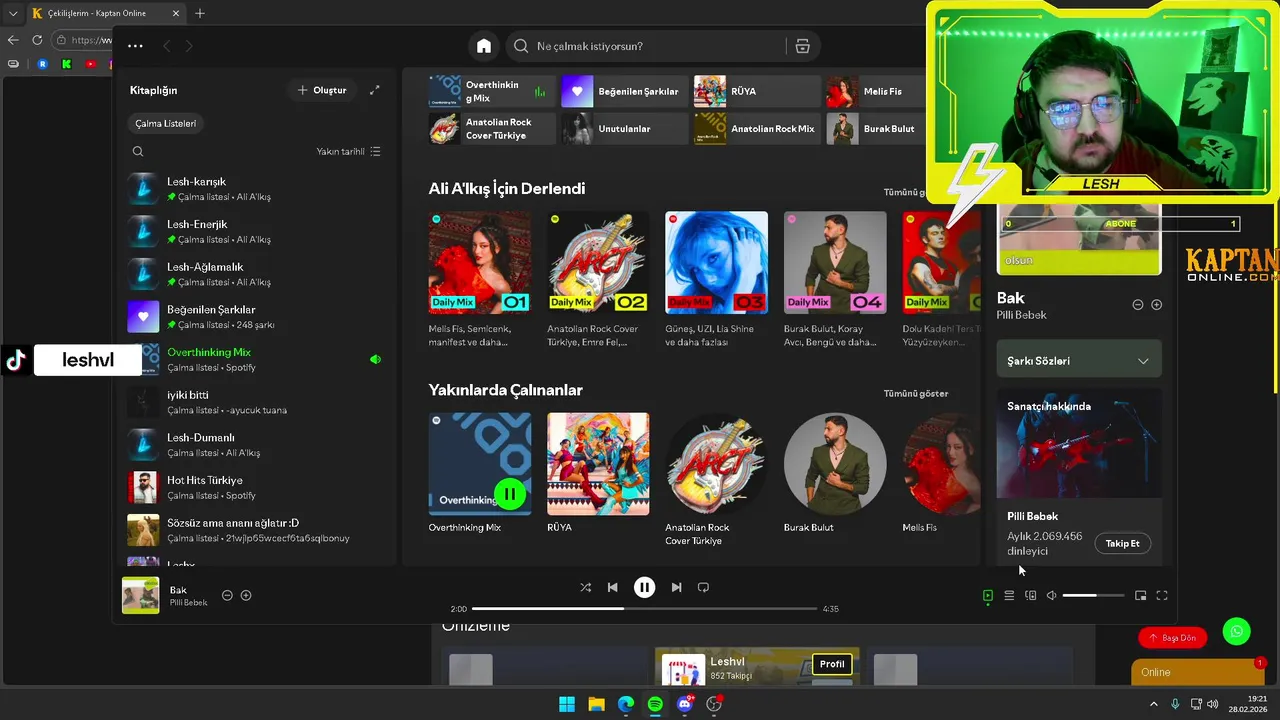Open Melis Fis shortcut tile
The width and height of the screenshot is (1280, 720).
point(876,91)
